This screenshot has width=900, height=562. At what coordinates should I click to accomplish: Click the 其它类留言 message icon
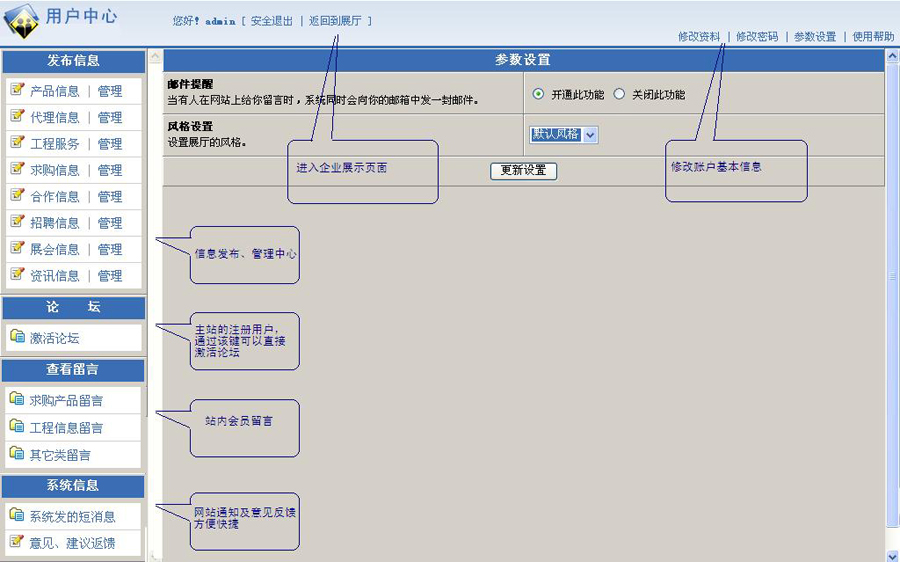(17, 454)
